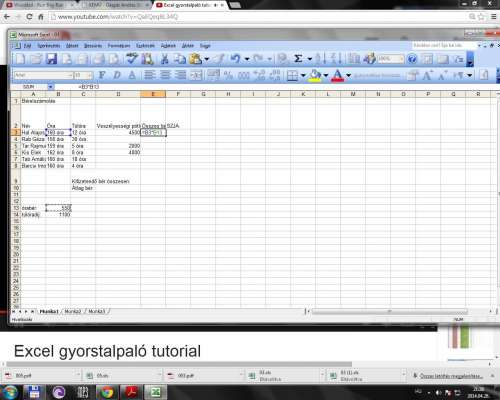Click the Save floppy disk icon

pyautogui.click(x=51, y=59)
